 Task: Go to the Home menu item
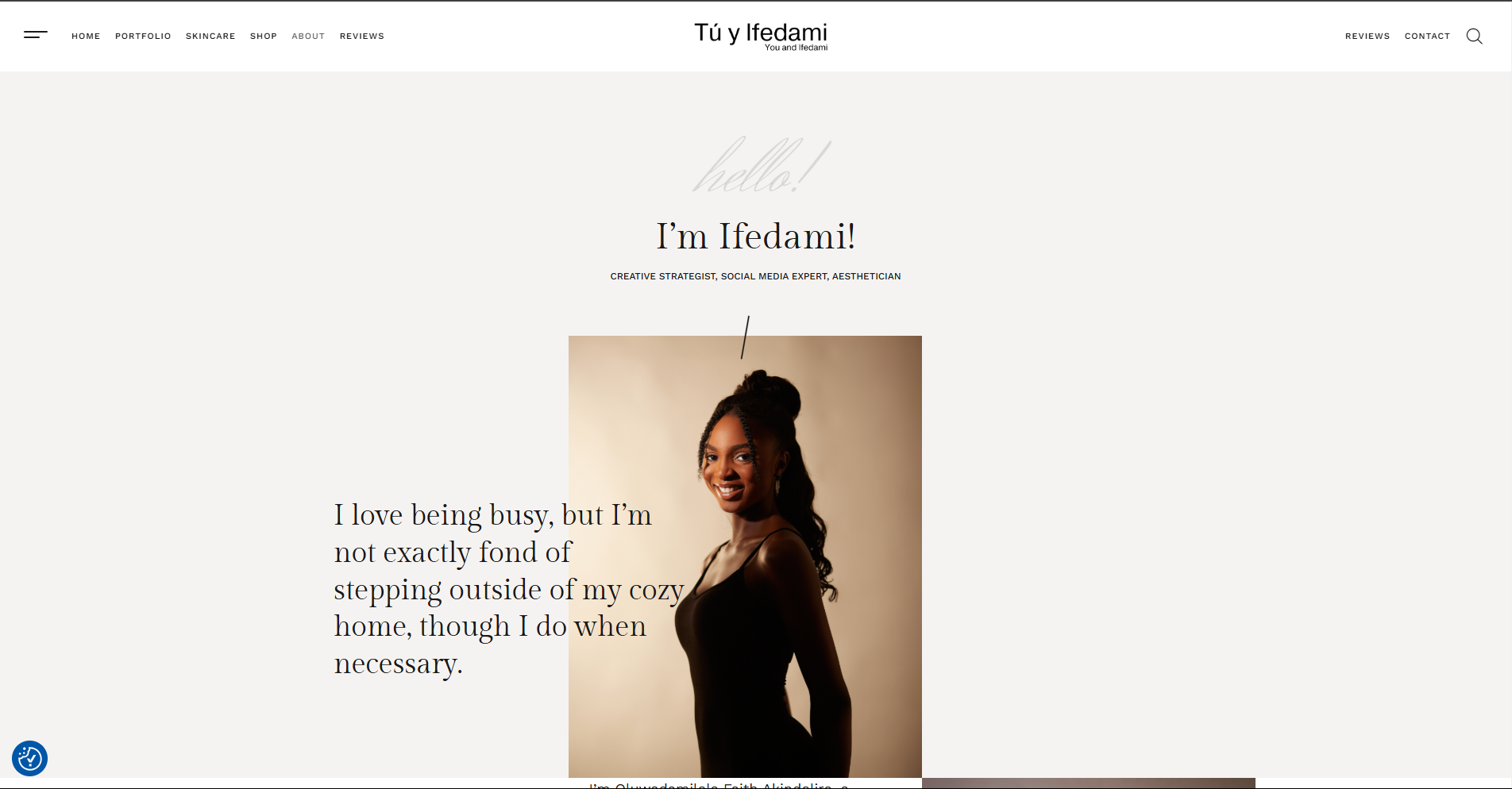(x=86, y=37)
